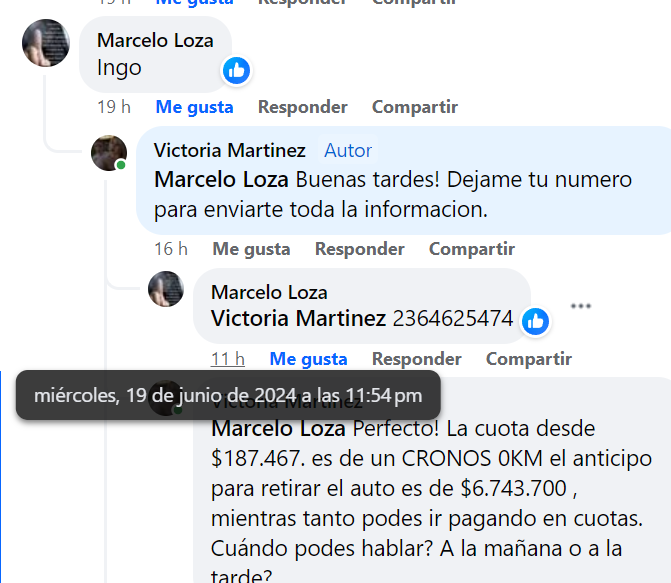Open Marcelo Loza's avatar on the "Ingo" comment

[x=46, y=43]
